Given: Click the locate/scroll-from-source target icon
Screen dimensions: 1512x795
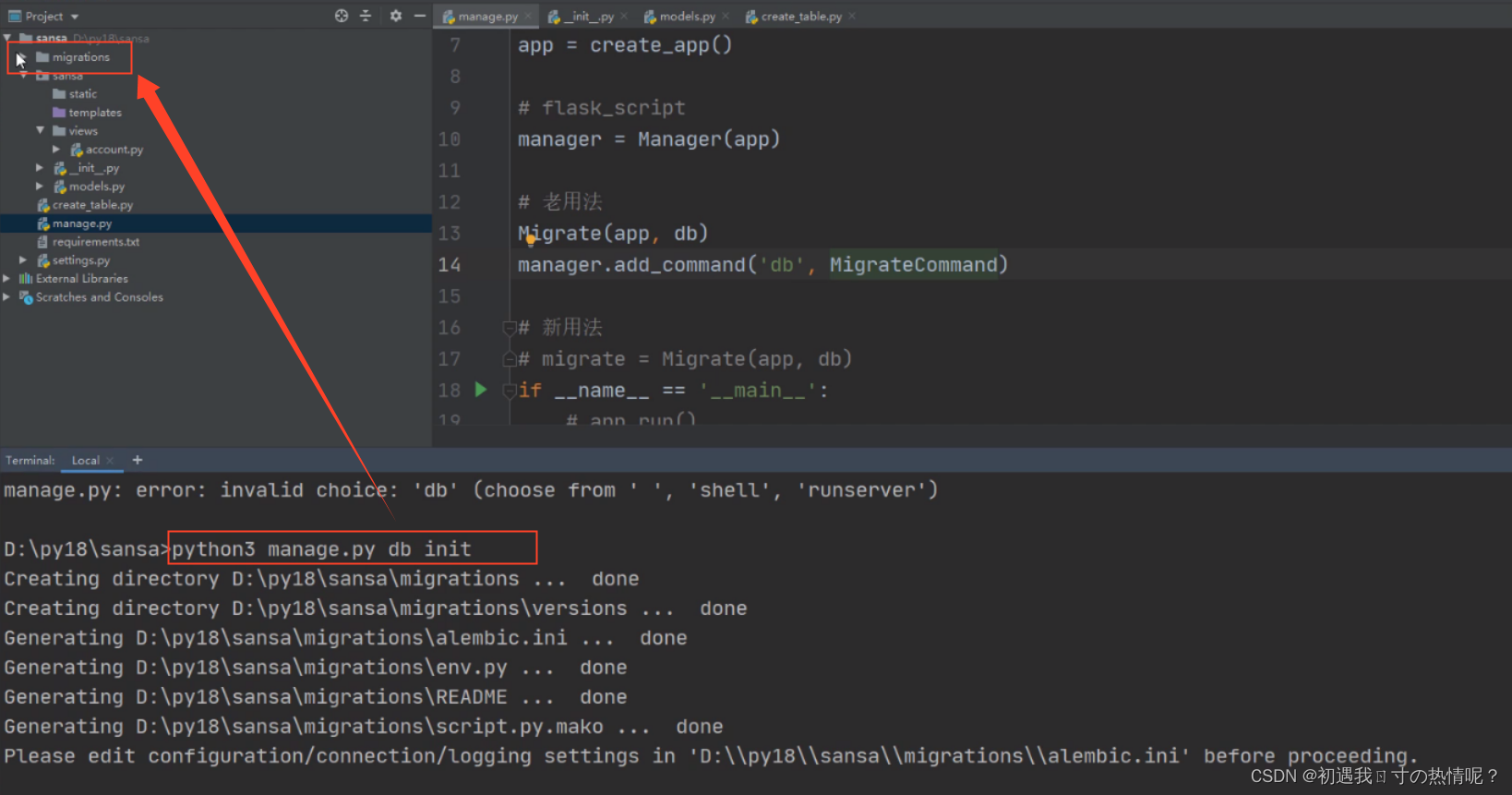Looking at the screenshot, I should coord(342,16).
